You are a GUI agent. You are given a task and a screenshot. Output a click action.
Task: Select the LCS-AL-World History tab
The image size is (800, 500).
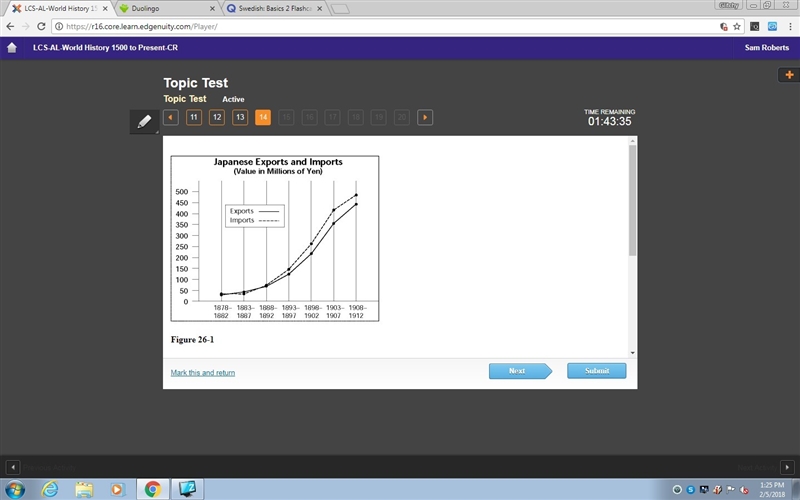pos(60,9)
